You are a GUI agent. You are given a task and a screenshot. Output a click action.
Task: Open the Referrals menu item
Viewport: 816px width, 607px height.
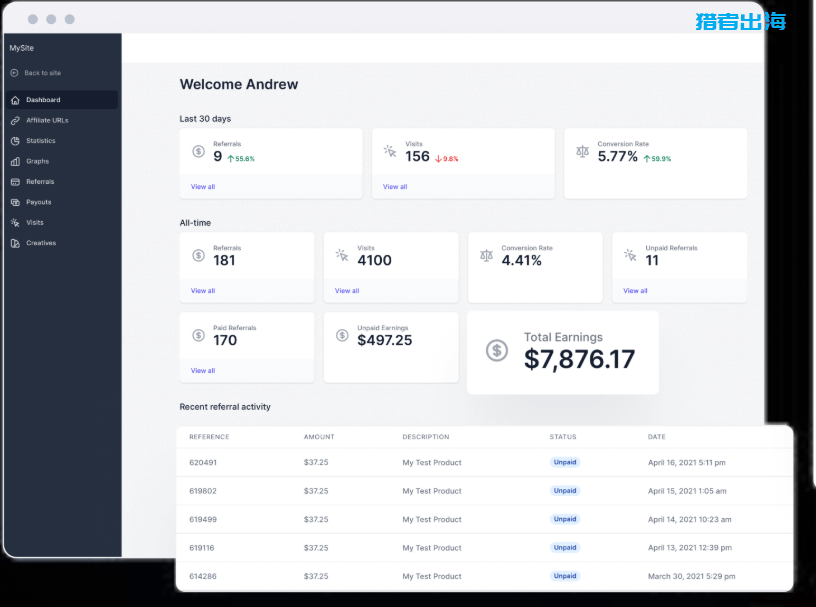(x=40, y=182)
